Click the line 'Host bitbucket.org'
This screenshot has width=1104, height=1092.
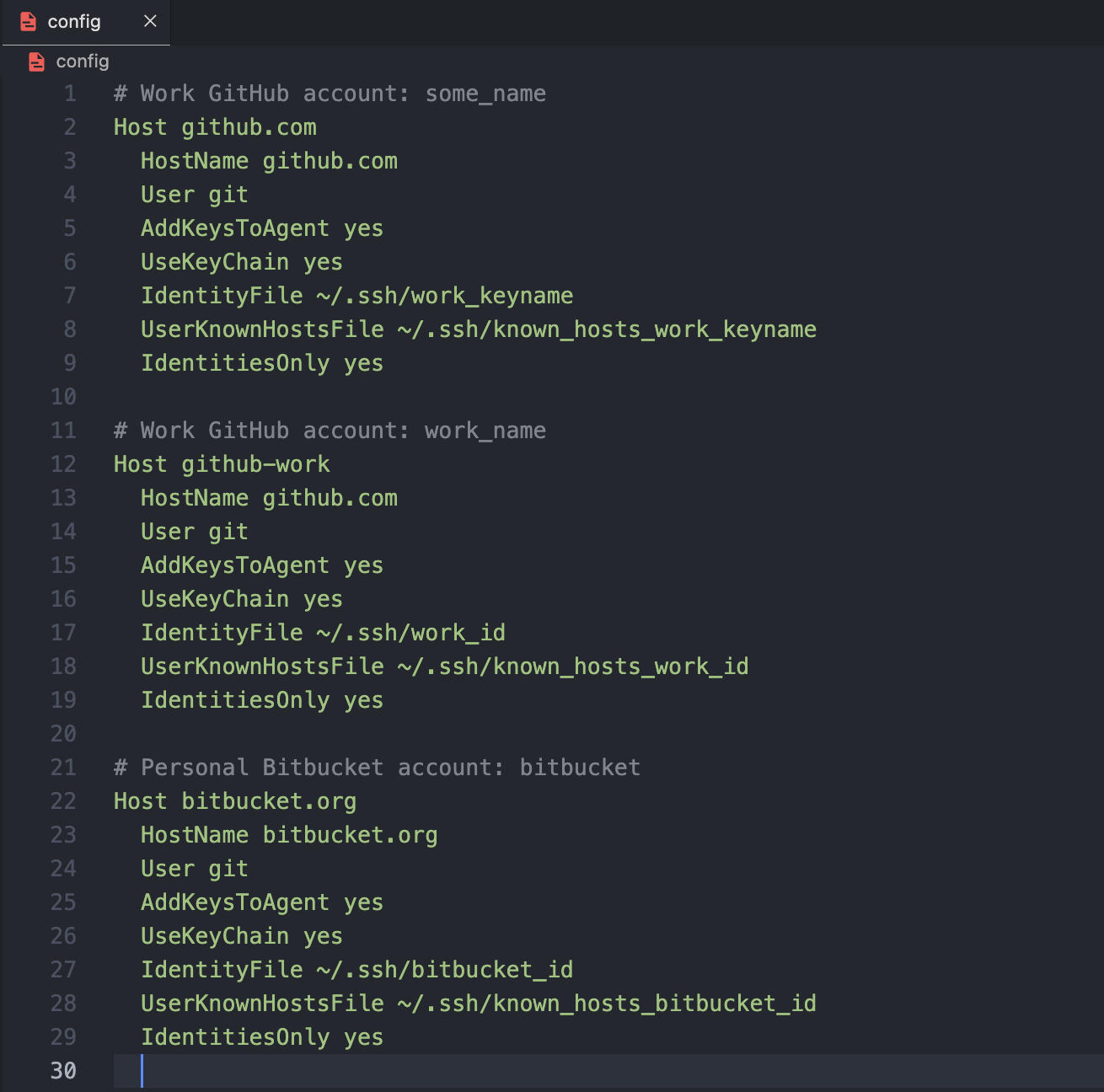pyautogui.click(x=235, y=801)
